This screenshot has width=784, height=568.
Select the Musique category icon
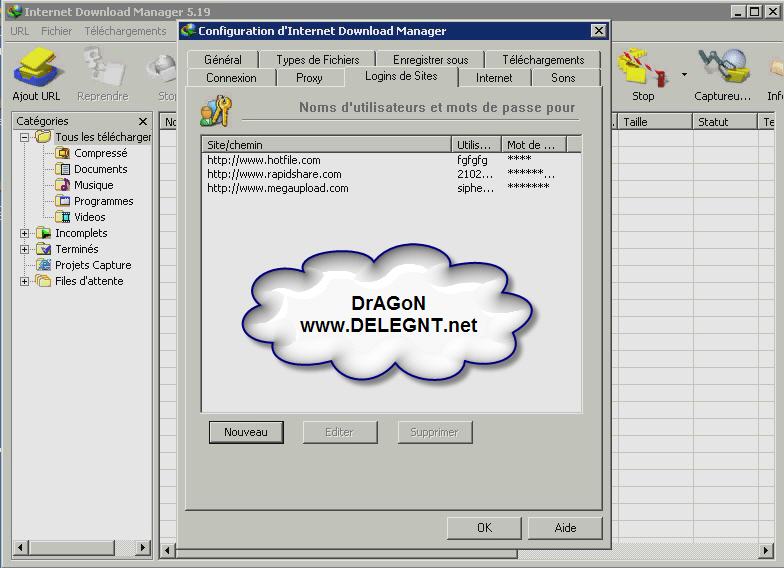coord(62,185)
